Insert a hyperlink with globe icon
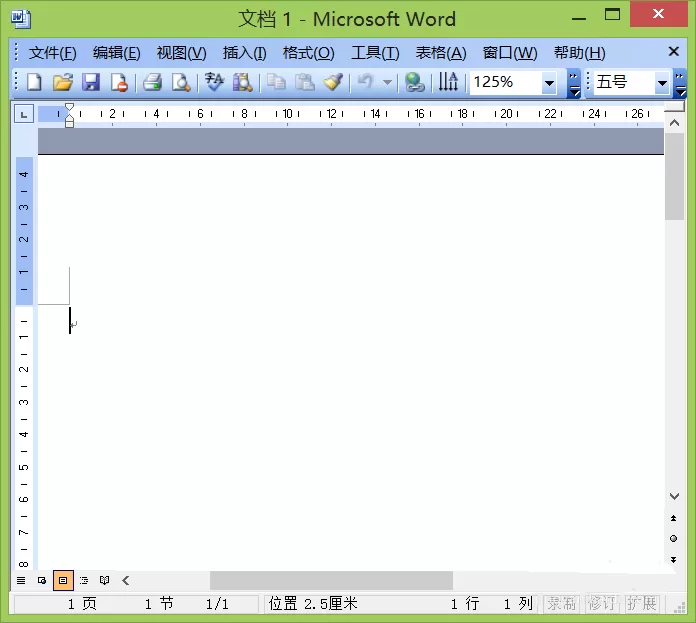Image resolution: width=696 pixels, height=623 pixels. point(415,83)
